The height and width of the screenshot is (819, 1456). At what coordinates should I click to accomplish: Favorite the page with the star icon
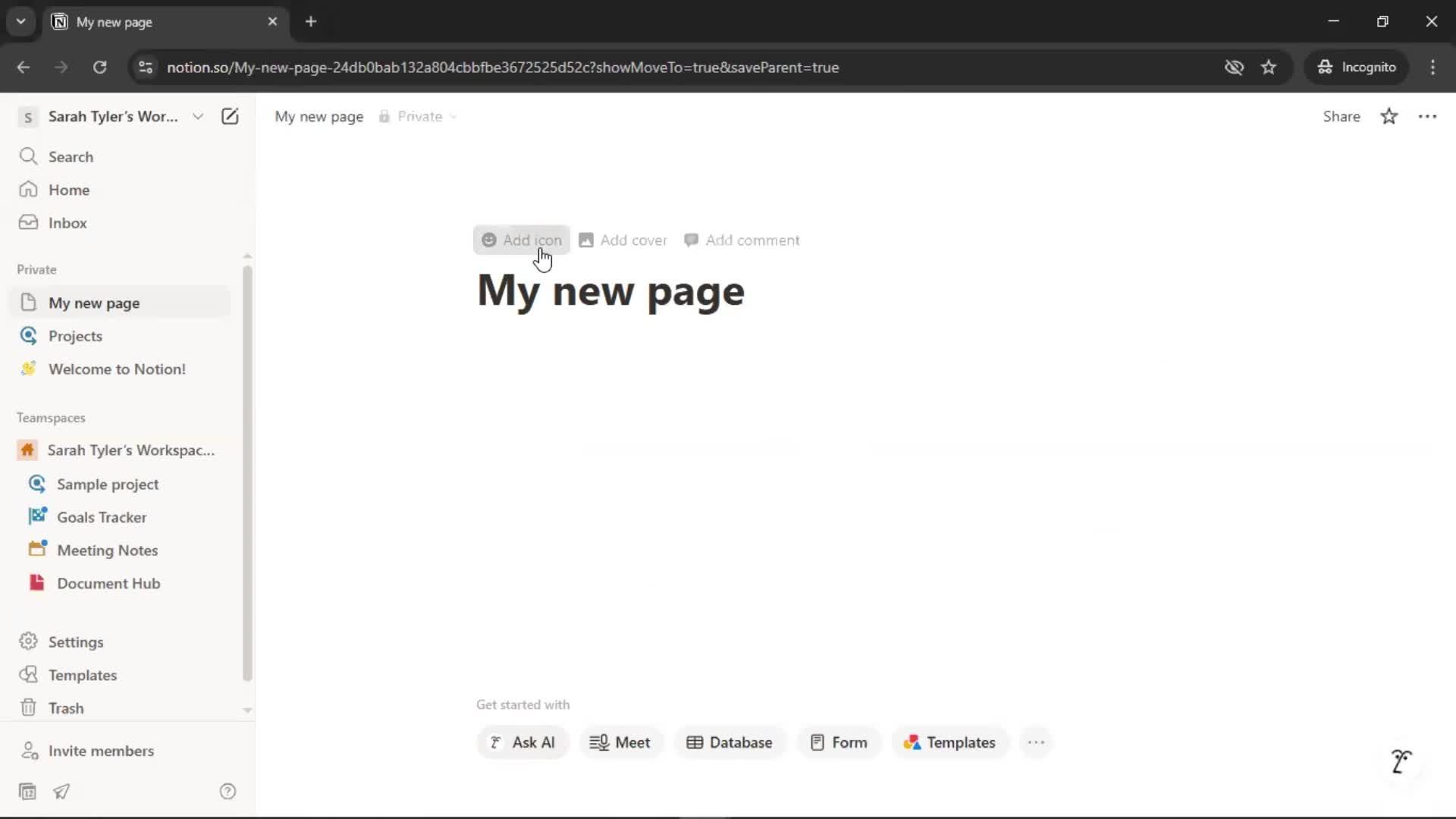click(1389, 116)
